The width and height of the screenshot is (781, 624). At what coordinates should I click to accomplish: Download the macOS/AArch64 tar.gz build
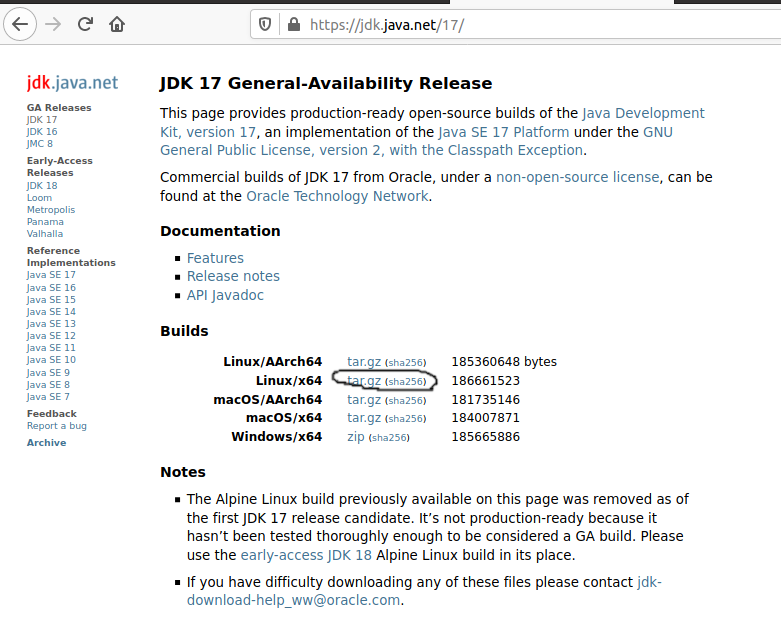pos(364,400)
